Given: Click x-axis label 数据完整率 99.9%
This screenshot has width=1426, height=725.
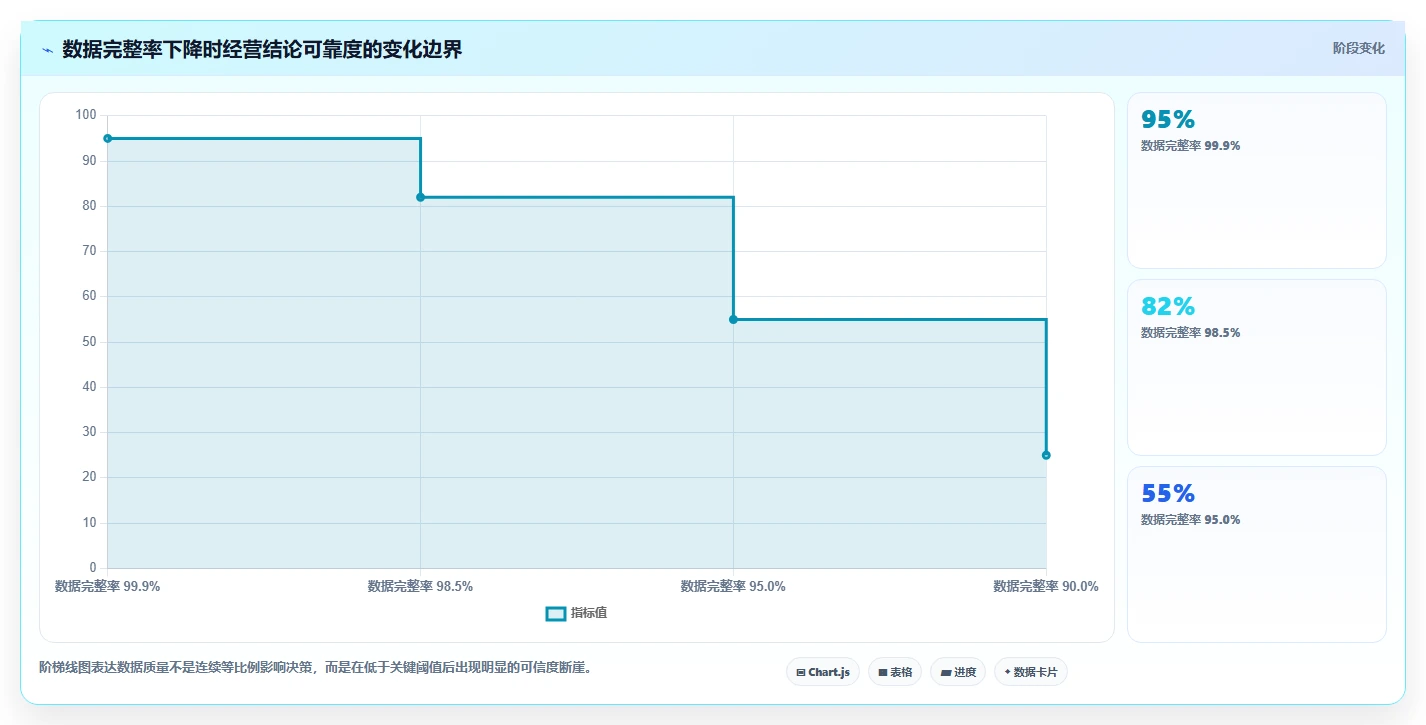Looking at the screenshot, I should click(107, 586).
